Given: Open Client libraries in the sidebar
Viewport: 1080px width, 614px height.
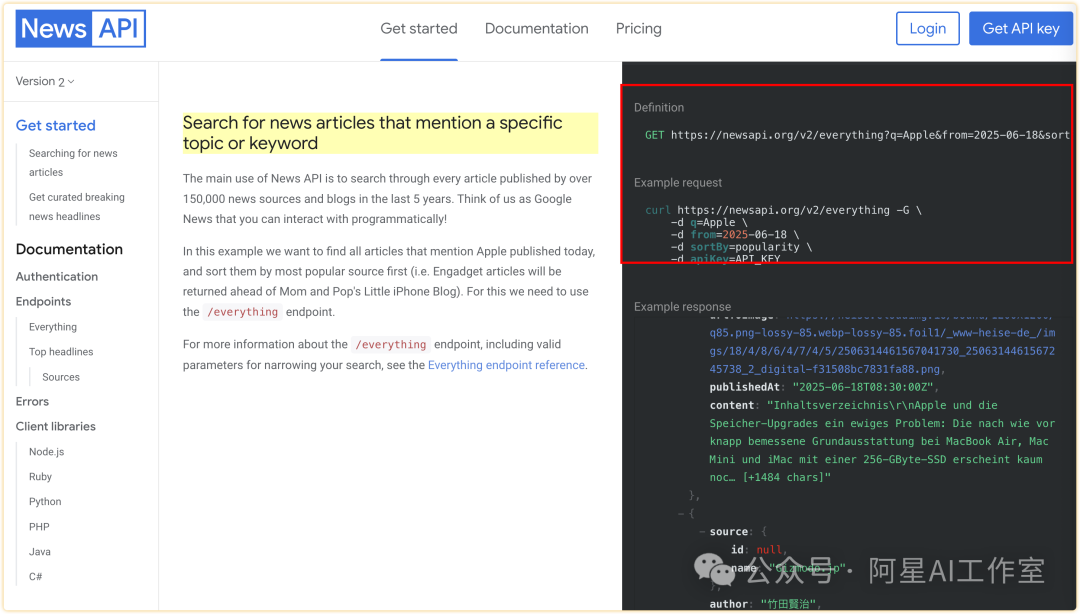Looking at the screenshot, I should (56, 426).
